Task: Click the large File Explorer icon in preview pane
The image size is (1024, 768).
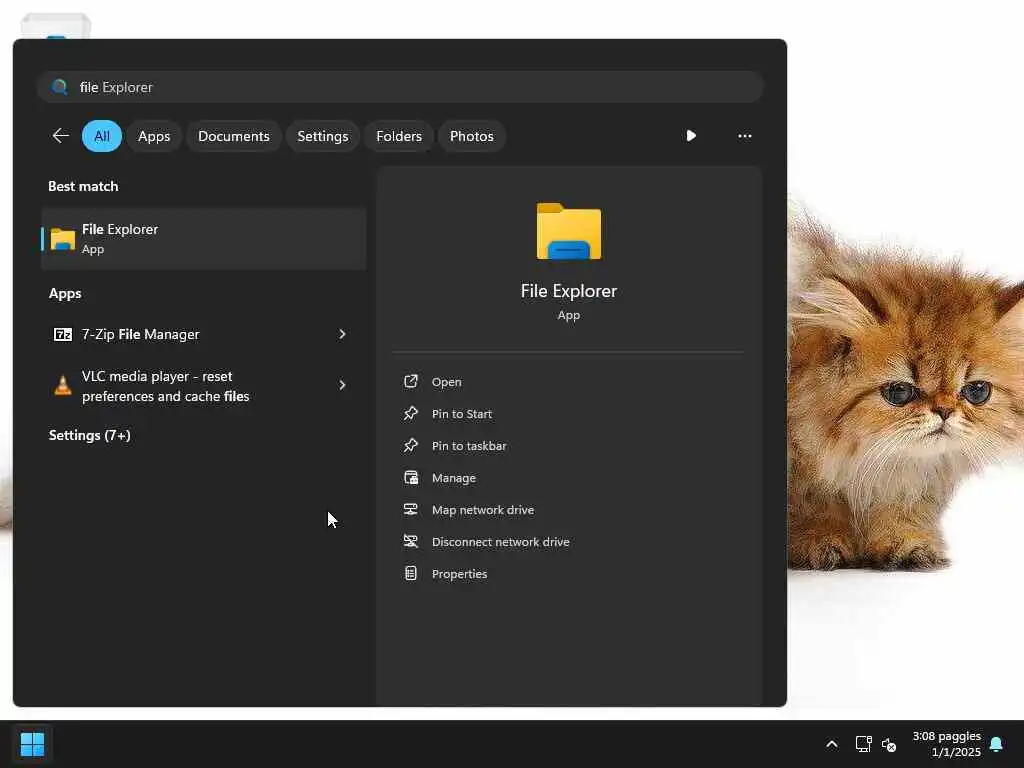Action: point(569,231)
